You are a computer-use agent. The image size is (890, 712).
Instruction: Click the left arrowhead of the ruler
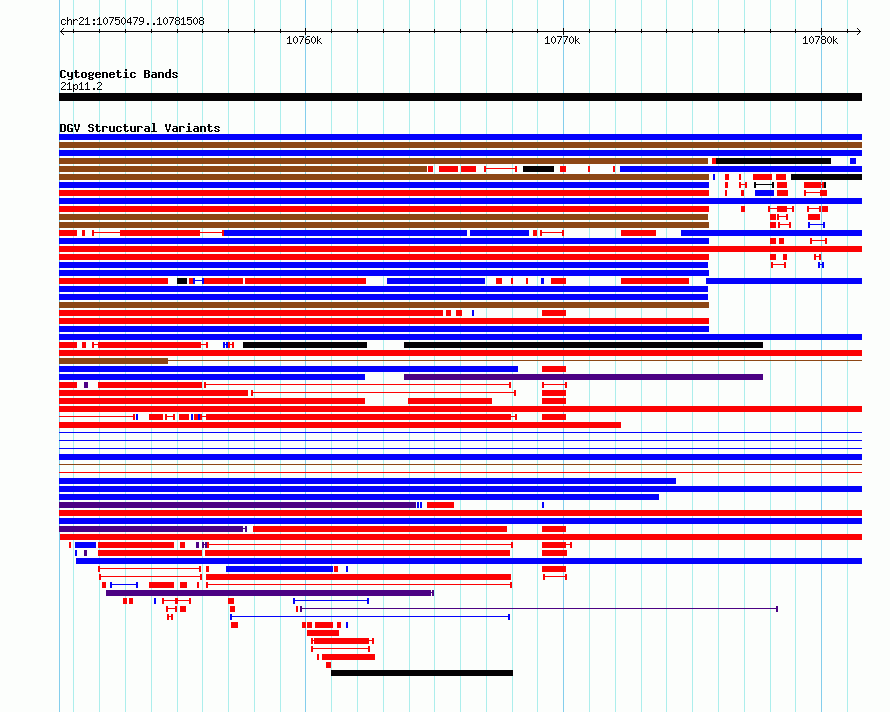pos(62,31)
